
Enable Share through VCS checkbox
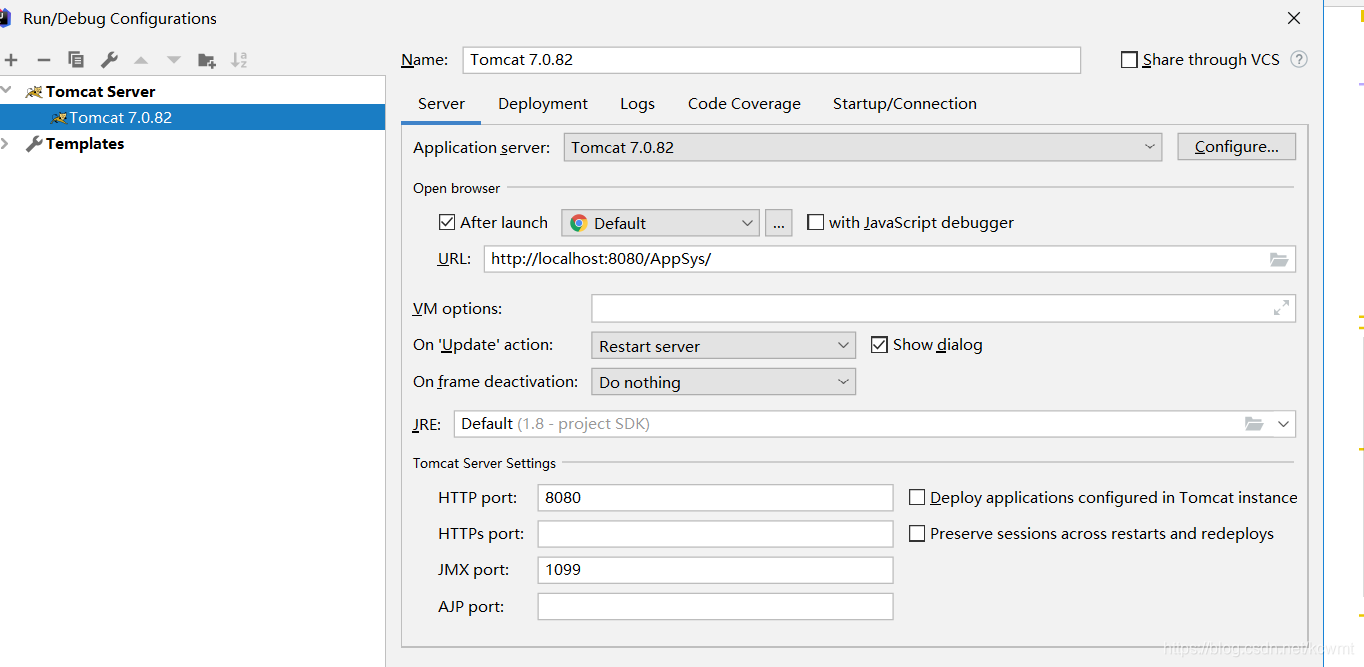(1129, 60)
